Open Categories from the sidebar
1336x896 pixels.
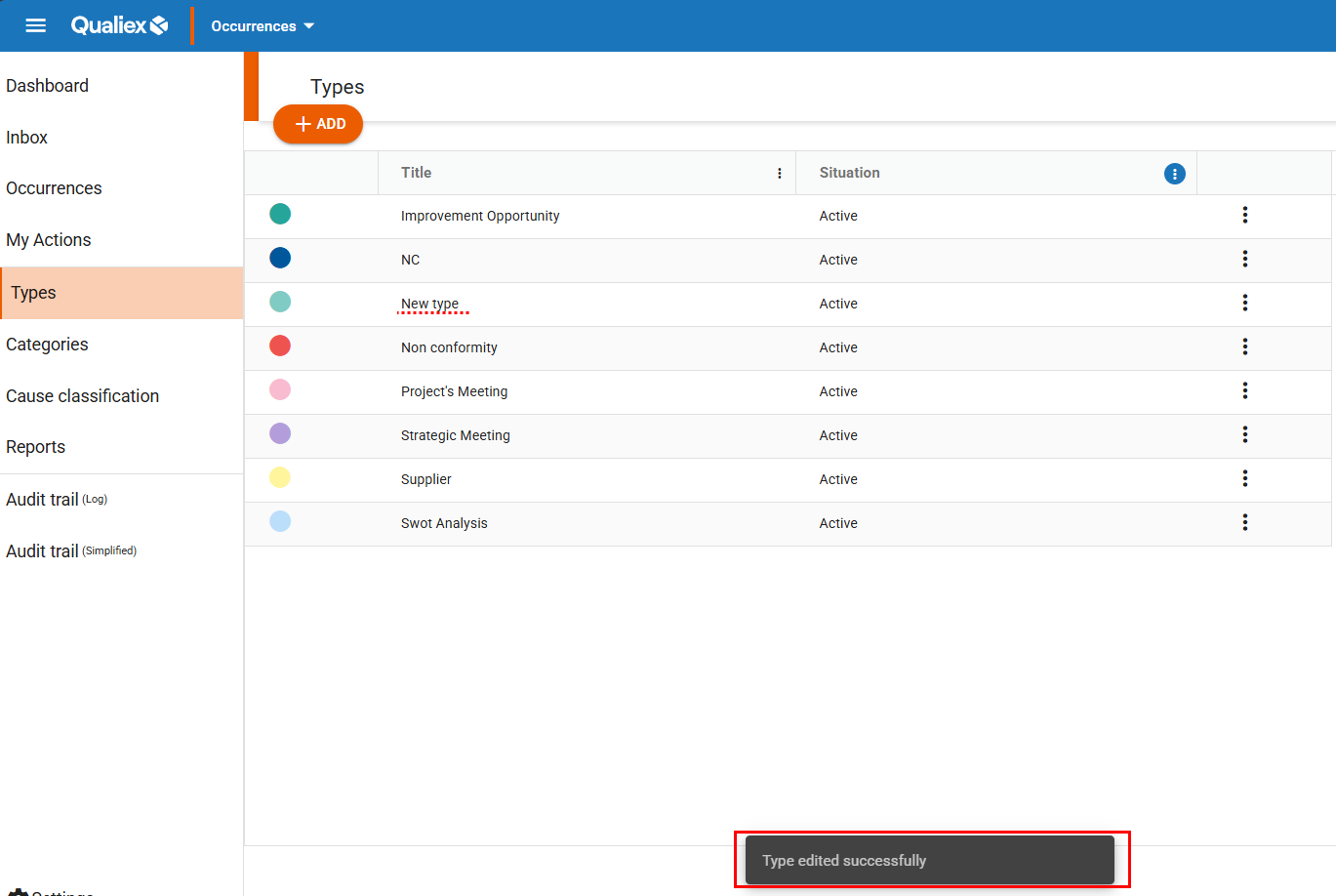47,345
